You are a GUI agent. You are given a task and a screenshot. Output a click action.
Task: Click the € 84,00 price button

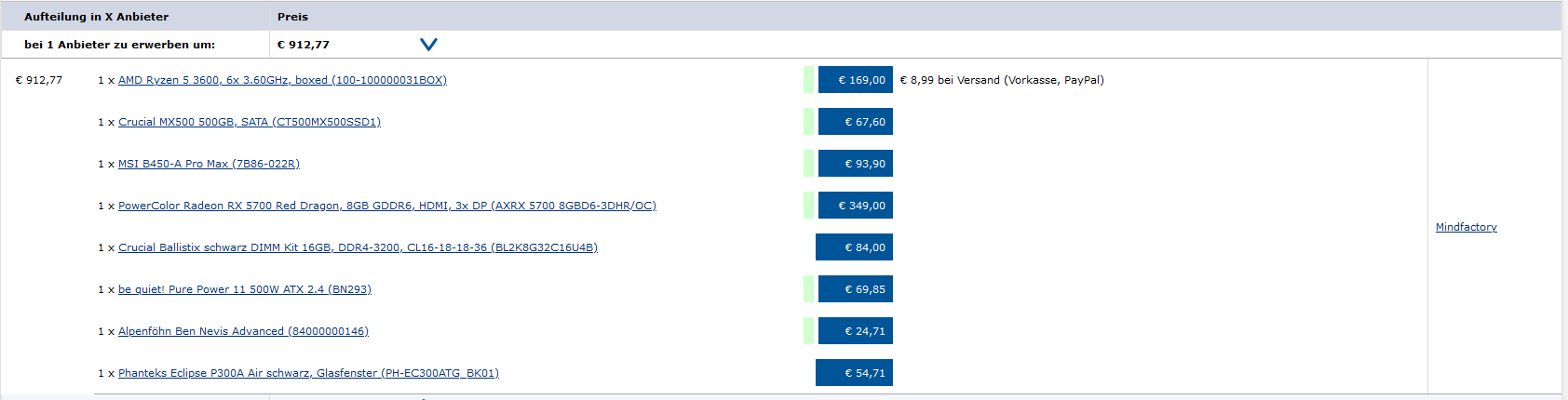click(854, 247)
